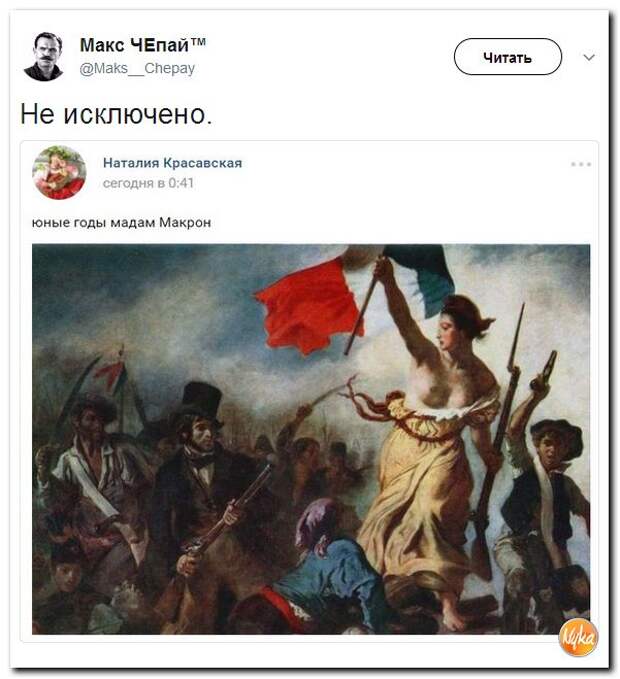Viewport: 620px width, 679px height.
Task: Open the Макс ЧЕпай™ display name
Action: click(x=142, y=45)
